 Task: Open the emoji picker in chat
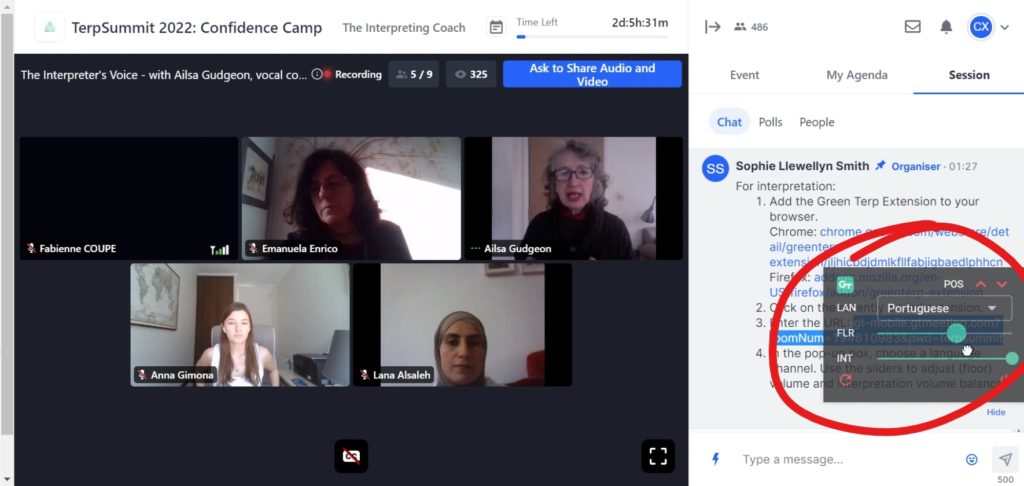pos(972,460)
